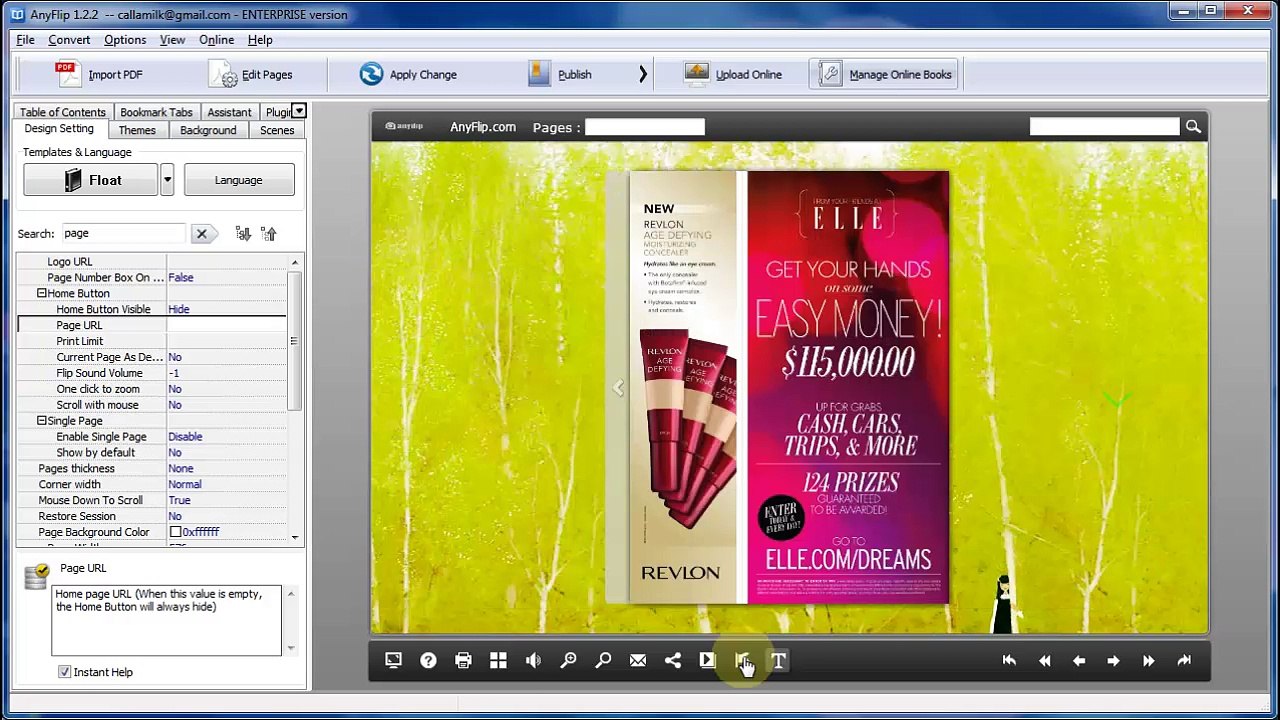Open the Convert menu

point(69,40)
